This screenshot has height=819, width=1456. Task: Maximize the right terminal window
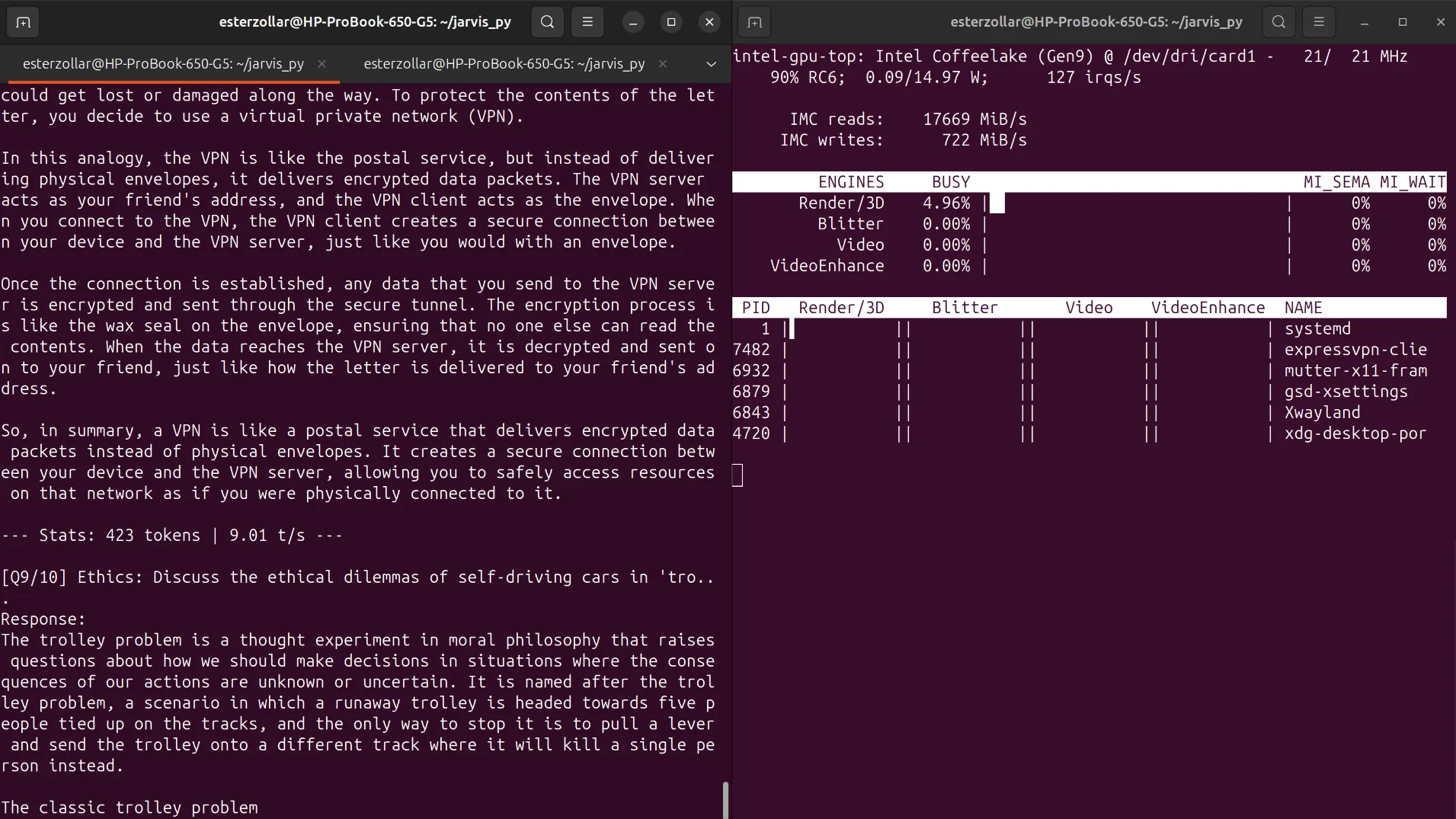(x=1403, y=22)
